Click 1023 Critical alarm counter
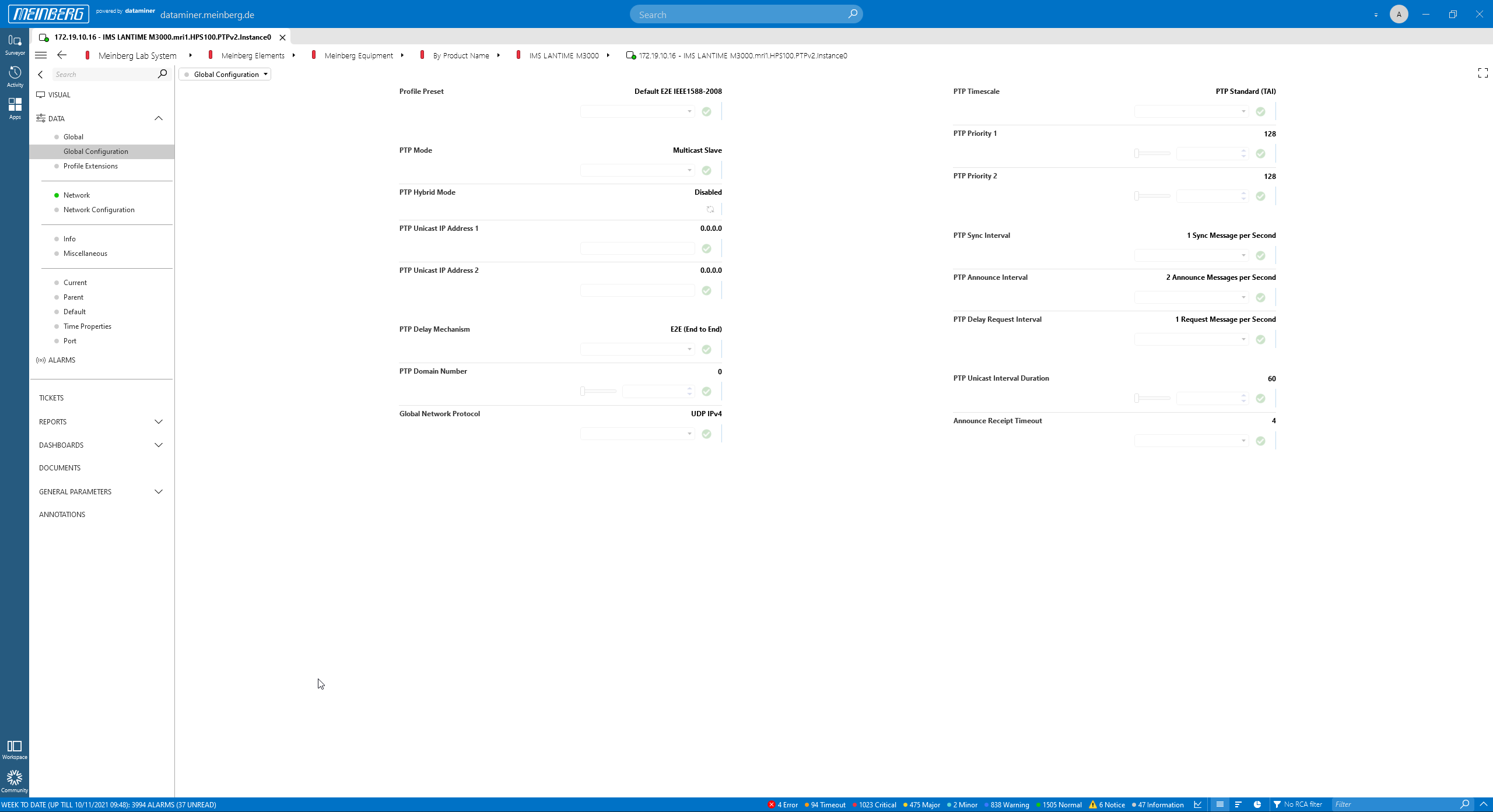This screenshot has height=812, width=1493. [874, 804]
